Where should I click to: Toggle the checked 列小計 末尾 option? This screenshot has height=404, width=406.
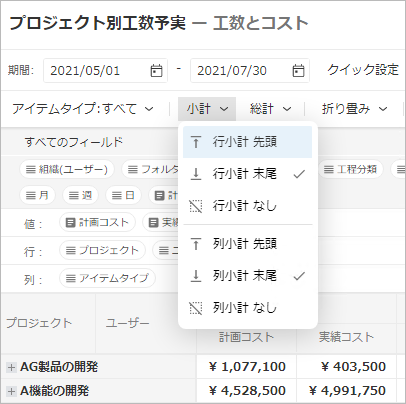pyautogui.click(x=248, y=276)
